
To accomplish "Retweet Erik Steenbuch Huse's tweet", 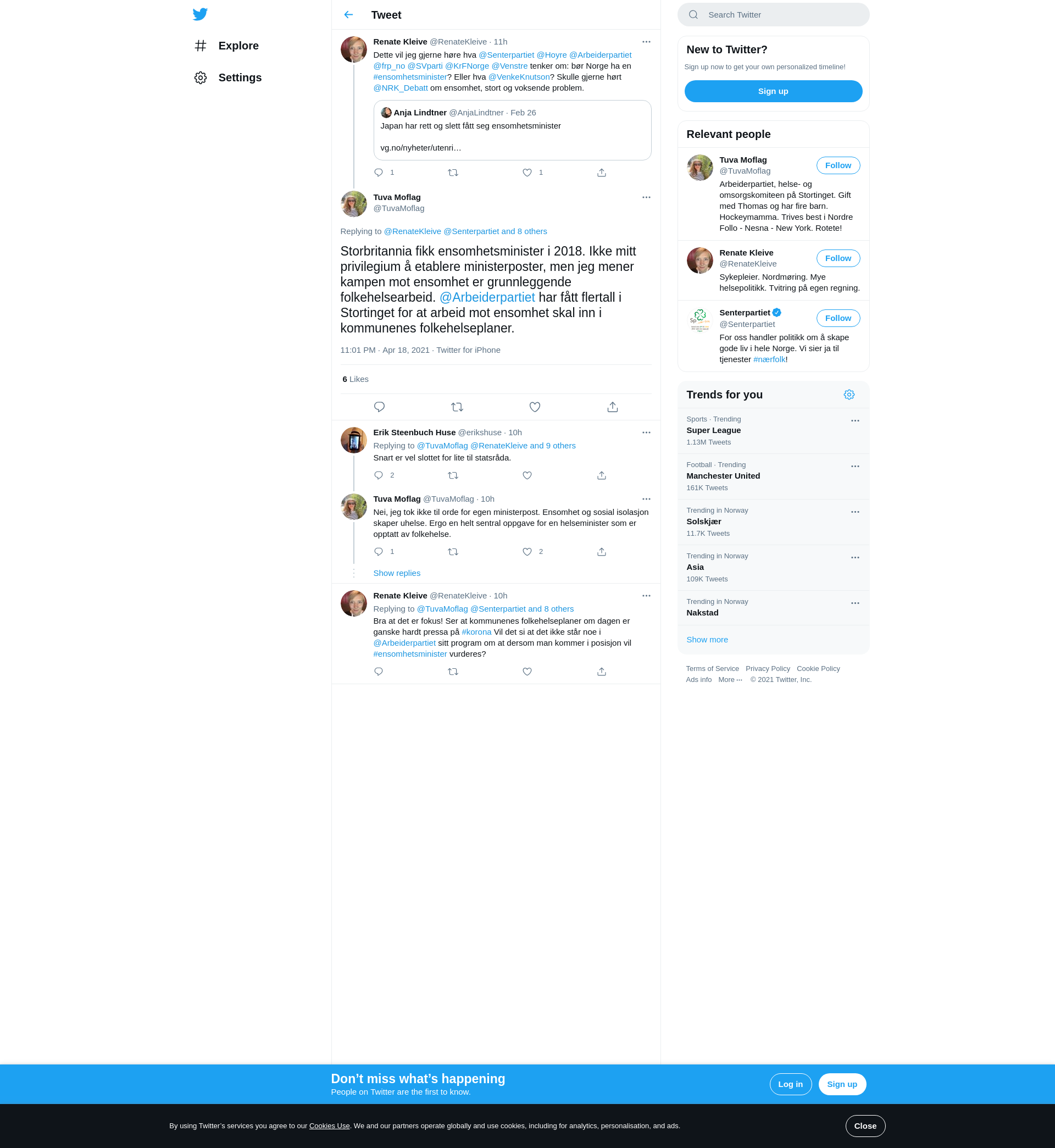I will coord(453,475).
